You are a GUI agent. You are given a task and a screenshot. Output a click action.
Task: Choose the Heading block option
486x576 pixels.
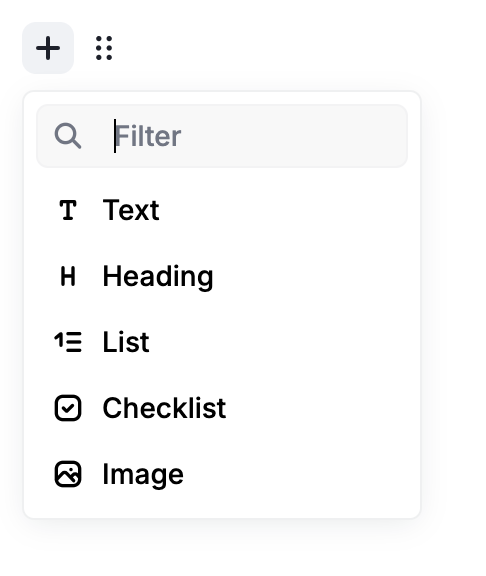tap(222, 276)
